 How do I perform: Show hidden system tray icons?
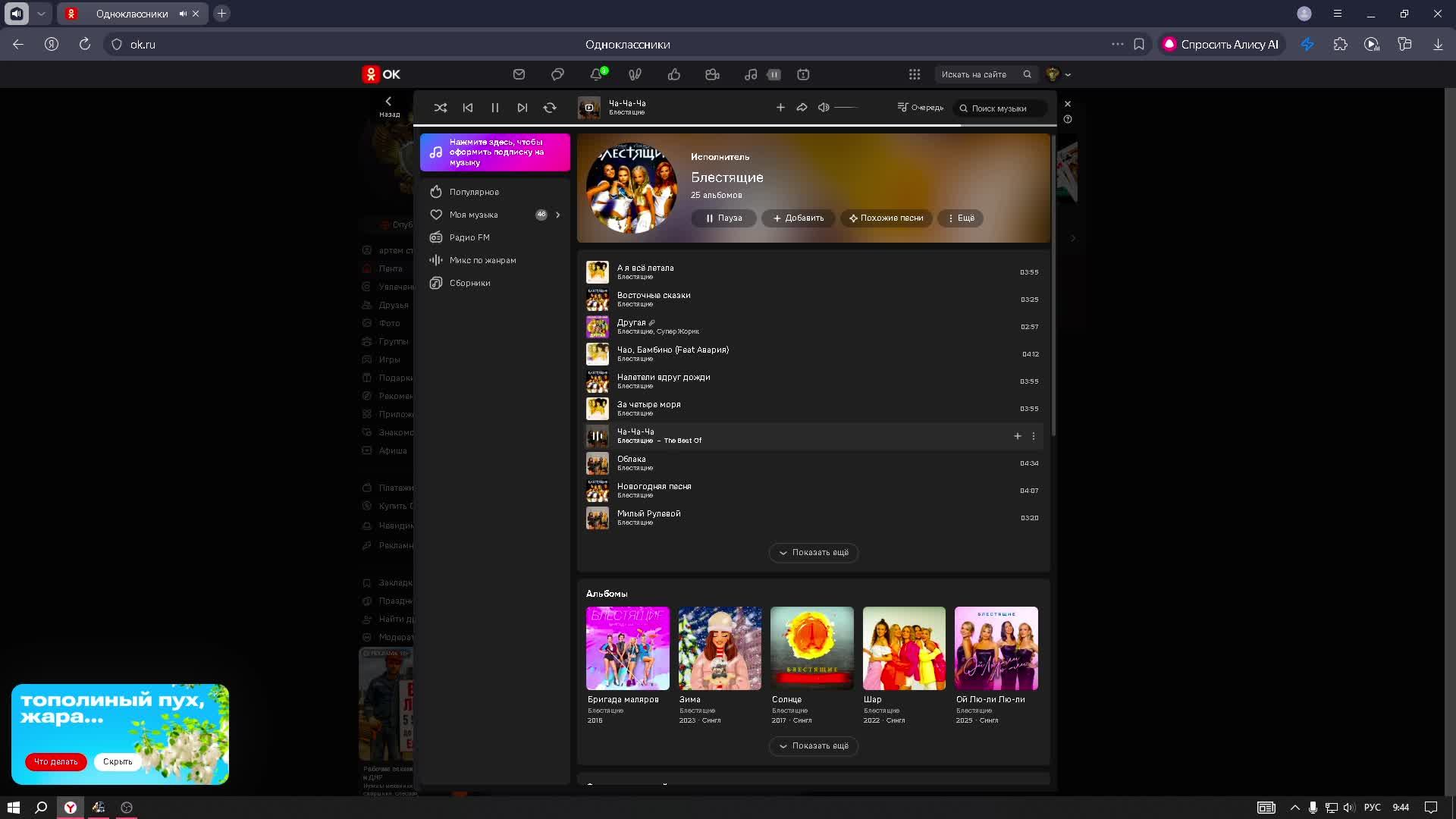(x=1294, y=808)
